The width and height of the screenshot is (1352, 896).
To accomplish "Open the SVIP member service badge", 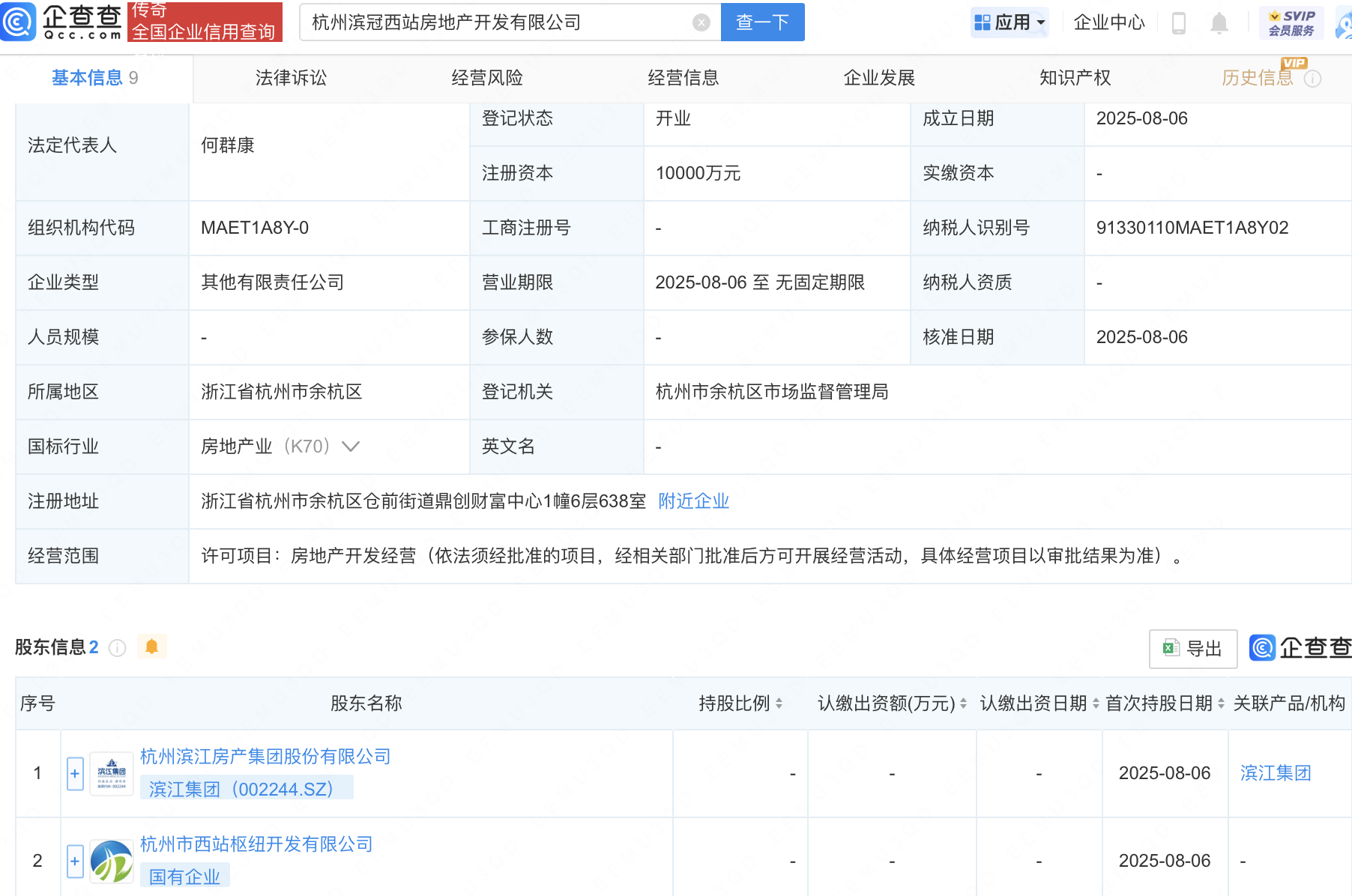I will pyautogui.click(x=1291, y=22).
